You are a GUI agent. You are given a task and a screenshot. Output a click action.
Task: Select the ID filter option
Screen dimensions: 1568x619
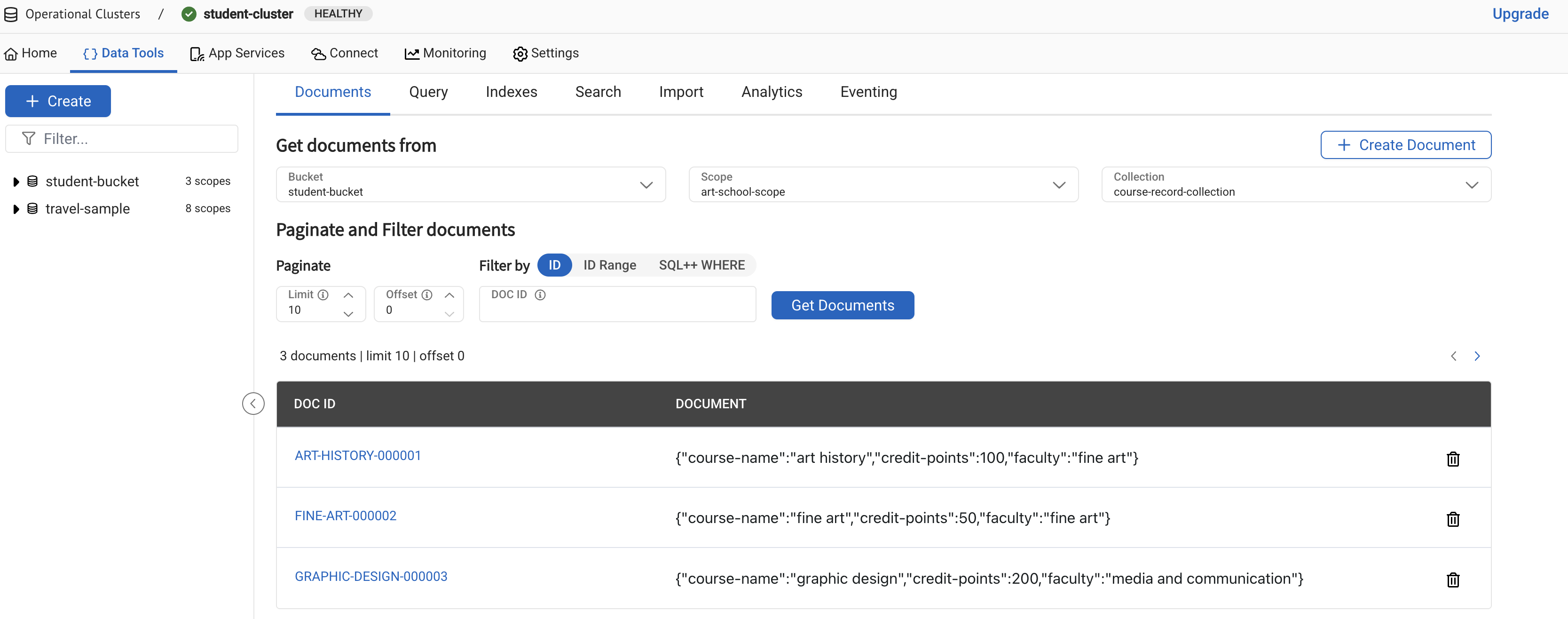[x=554, y=265]
